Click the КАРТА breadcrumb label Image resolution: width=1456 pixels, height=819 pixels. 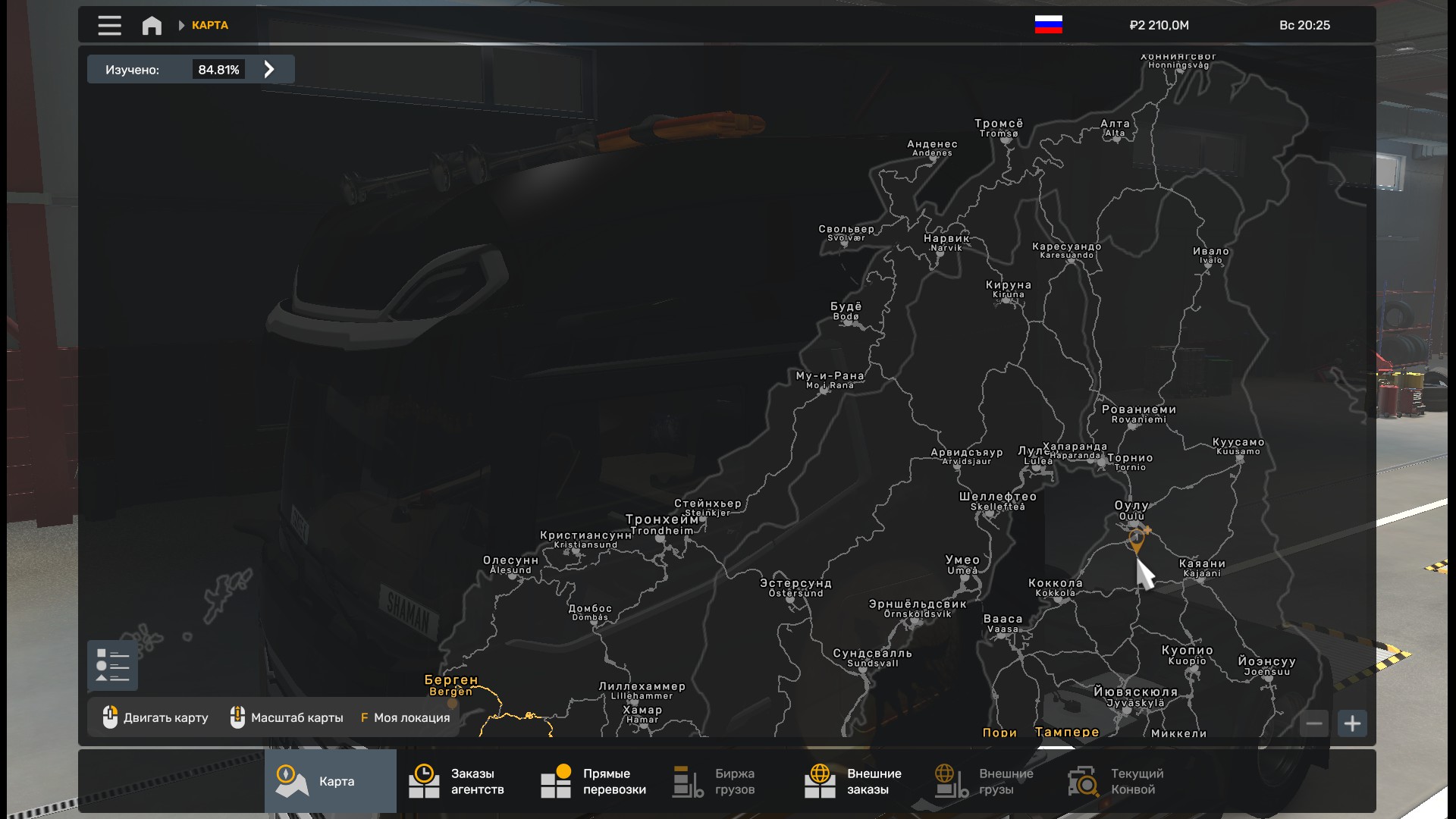coord(210,25)
